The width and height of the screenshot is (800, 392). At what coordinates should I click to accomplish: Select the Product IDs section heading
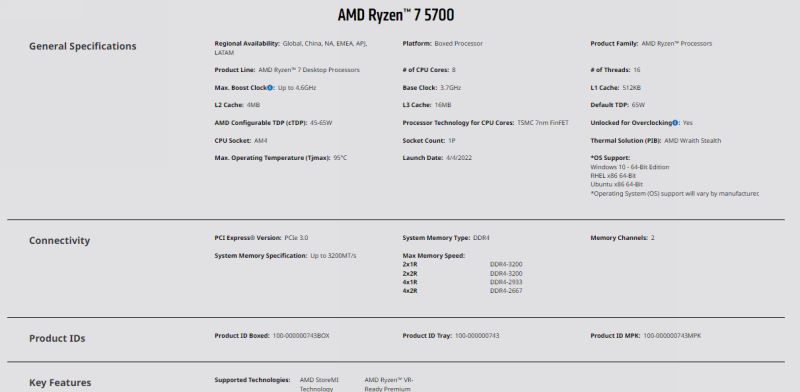(57, 338)
